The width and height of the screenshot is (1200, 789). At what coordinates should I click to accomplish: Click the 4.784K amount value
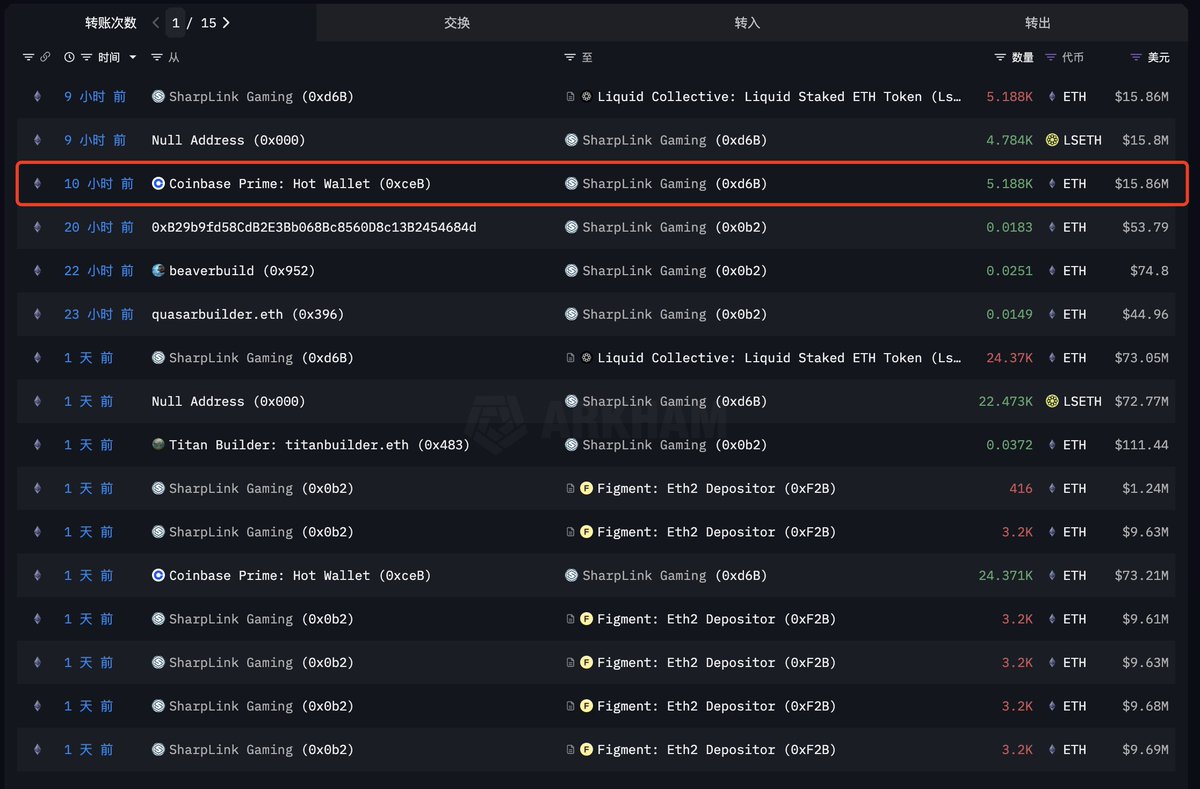pos(1009,140)
